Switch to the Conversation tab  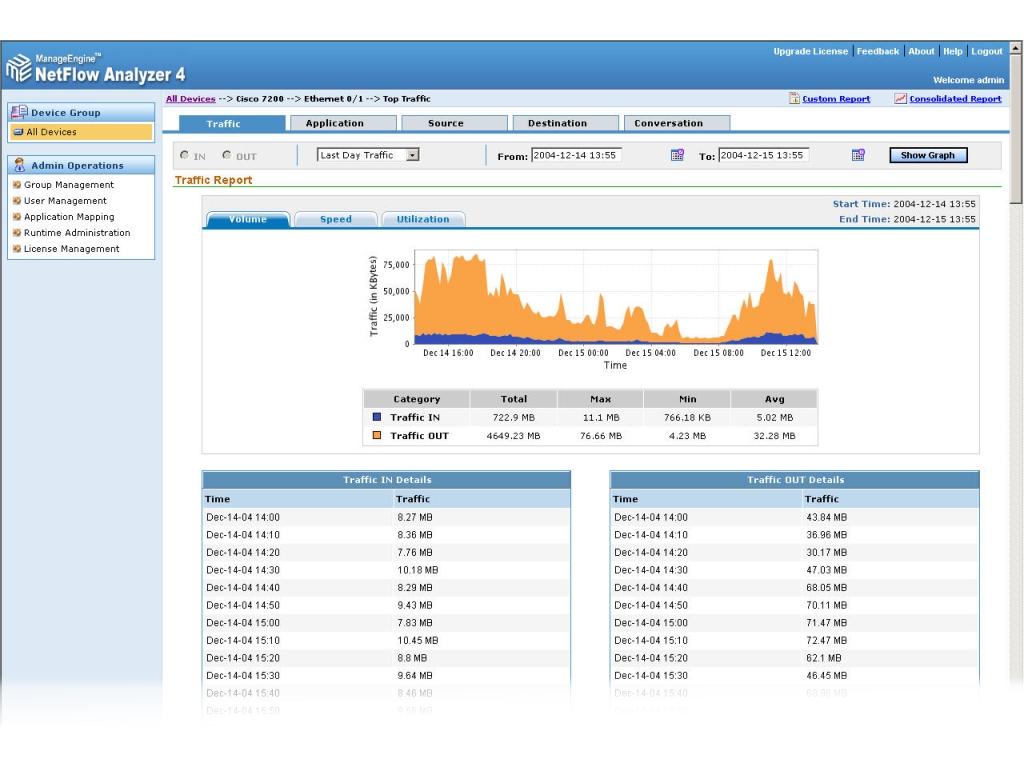[x=677, y=123]
